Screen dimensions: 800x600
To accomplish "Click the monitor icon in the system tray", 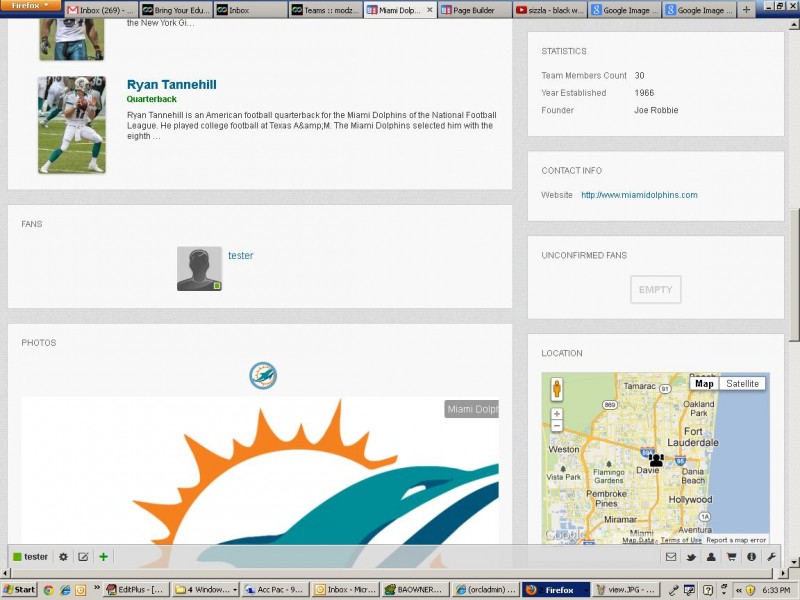I will click(690, 590).
